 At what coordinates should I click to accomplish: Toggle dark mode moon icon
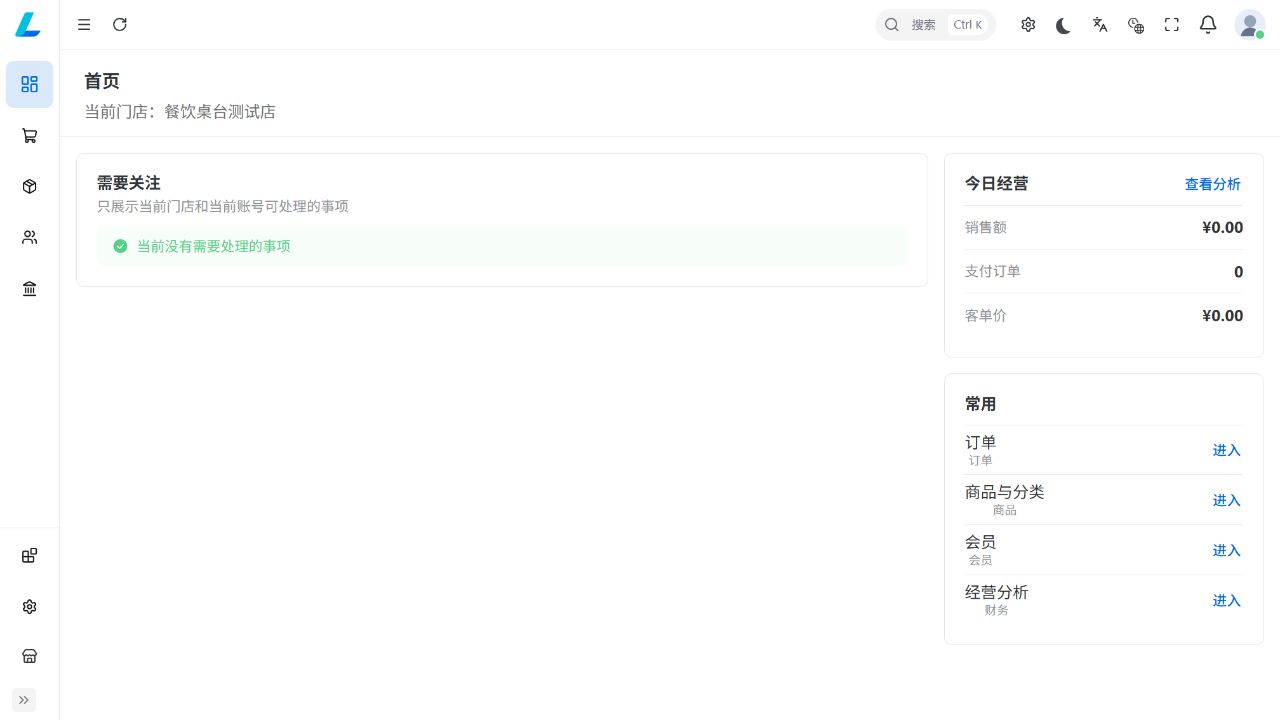click(x=1064, y=25)
